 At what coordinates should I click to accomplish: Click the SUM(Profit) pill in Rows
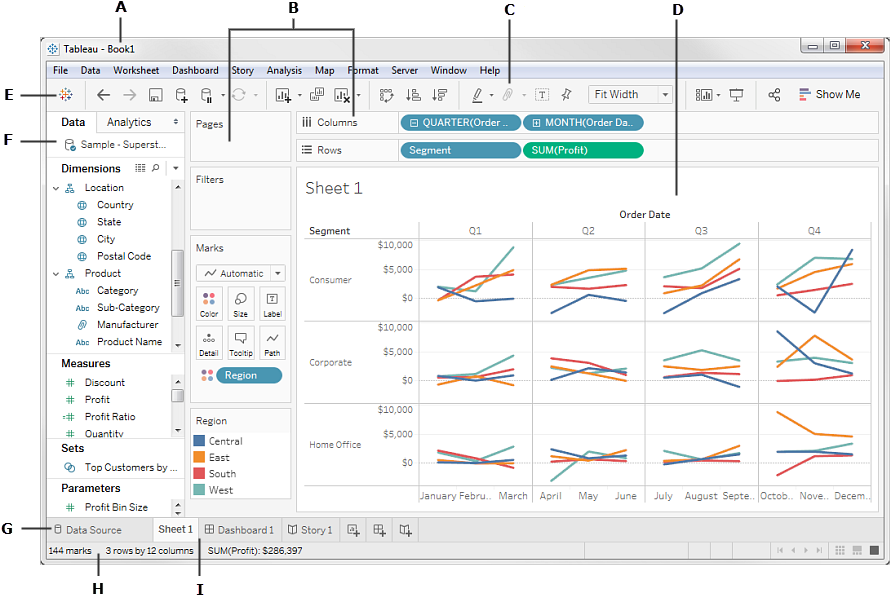583,150
